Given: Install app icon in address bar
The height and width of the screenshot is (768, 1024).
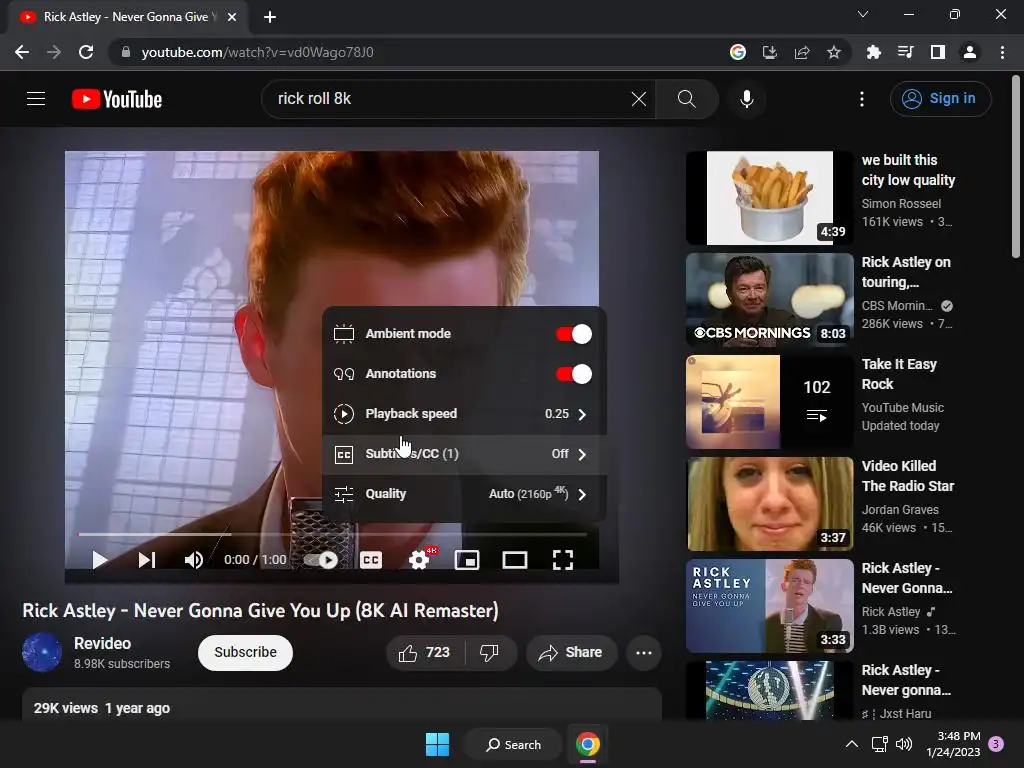Looking at the screenshot, I should point(769,52).
